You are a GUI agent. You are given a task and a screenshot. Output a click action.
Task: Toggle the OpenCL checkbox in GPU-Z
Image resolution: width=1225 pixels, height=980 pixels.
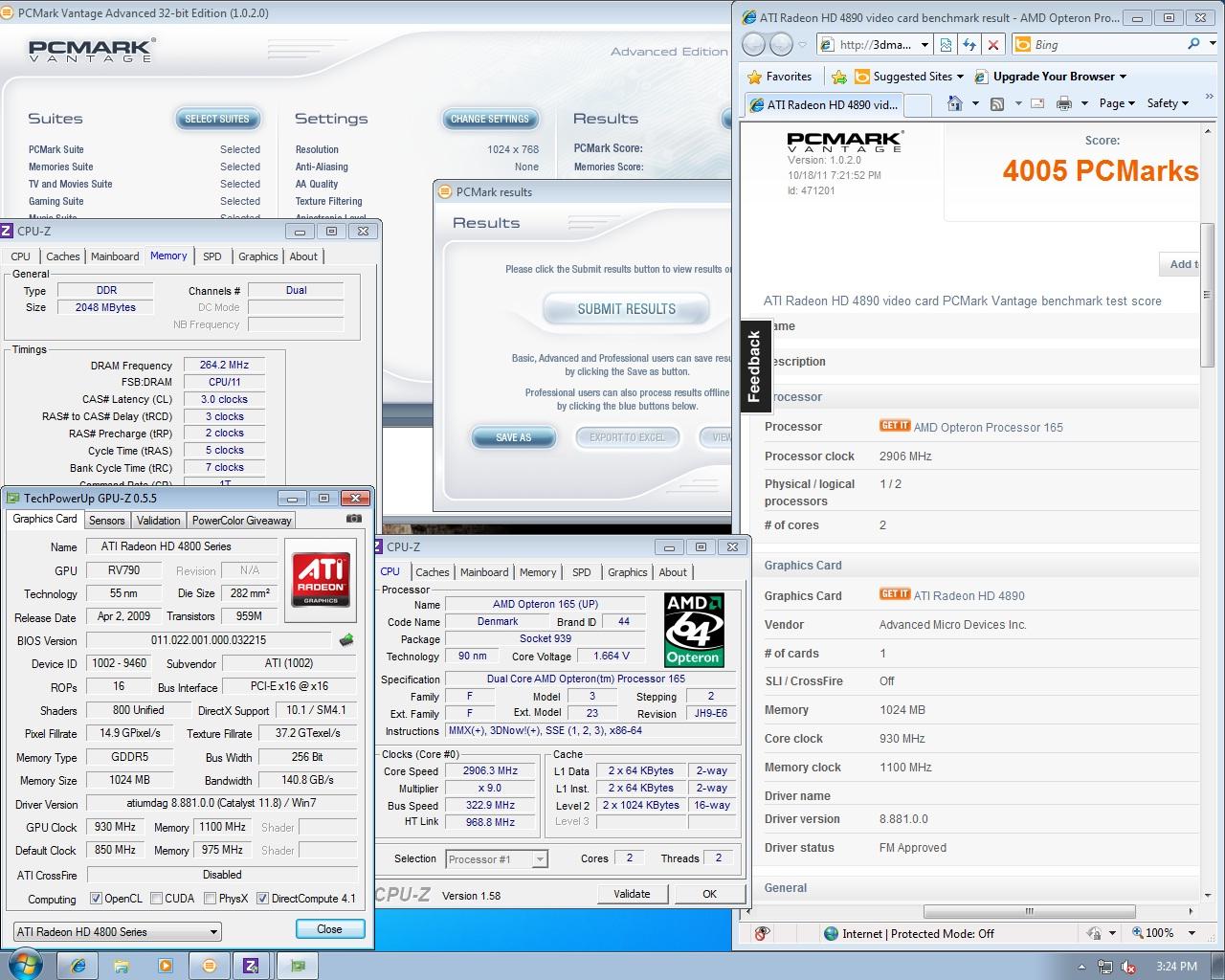coord(96,899)
